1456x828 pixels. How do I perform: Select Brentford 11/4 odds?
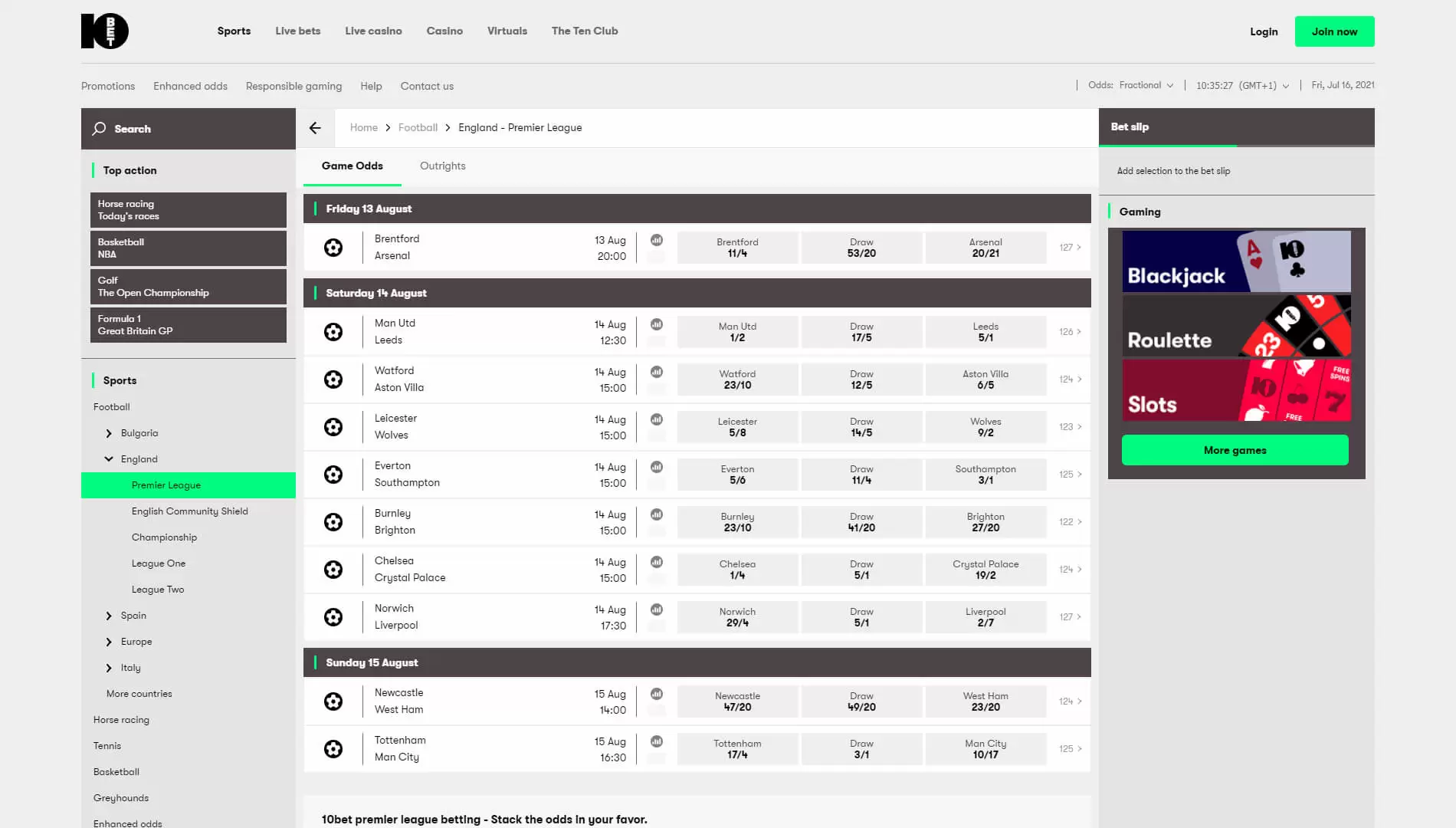click(737, 248)
